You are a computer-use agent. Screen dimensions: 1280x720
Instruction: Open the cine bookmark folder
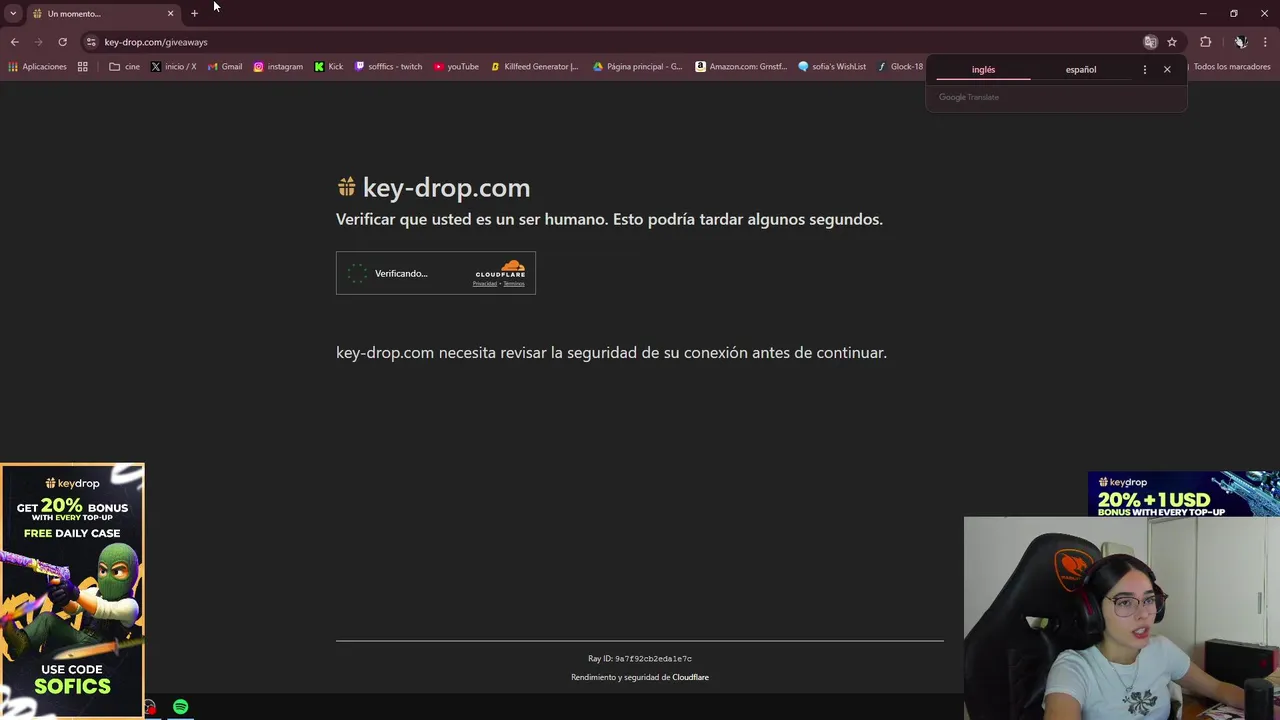point(124,67)
